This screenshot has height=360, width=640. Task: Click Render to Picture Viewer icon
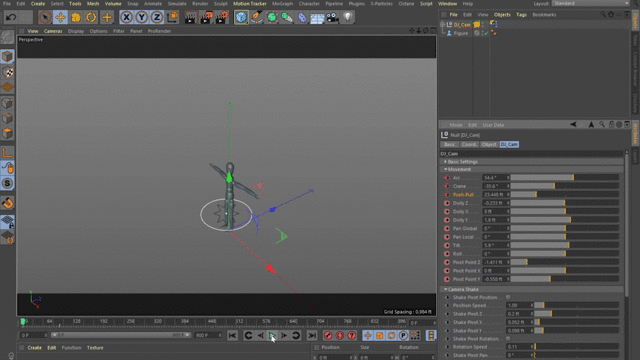tap(206, 17)
